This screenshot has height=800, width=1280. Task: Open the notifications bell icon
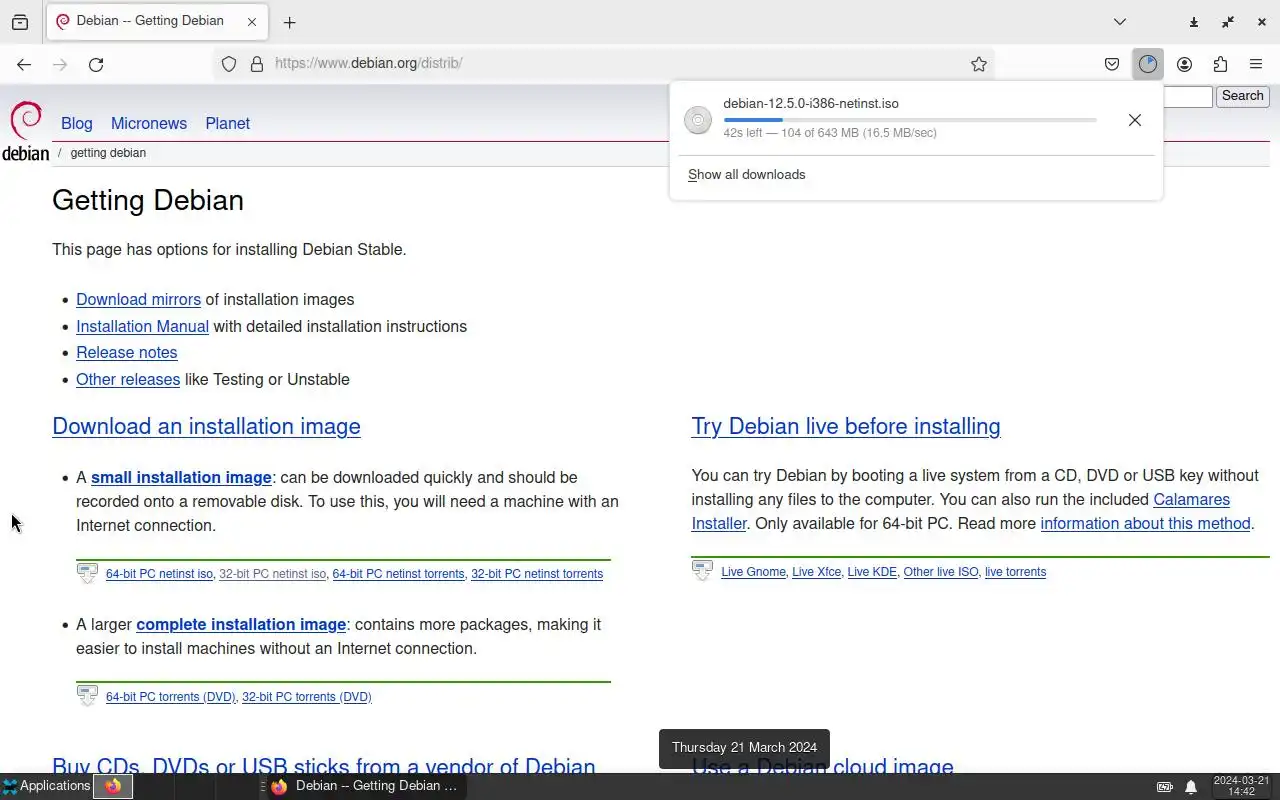(1191, 787)
